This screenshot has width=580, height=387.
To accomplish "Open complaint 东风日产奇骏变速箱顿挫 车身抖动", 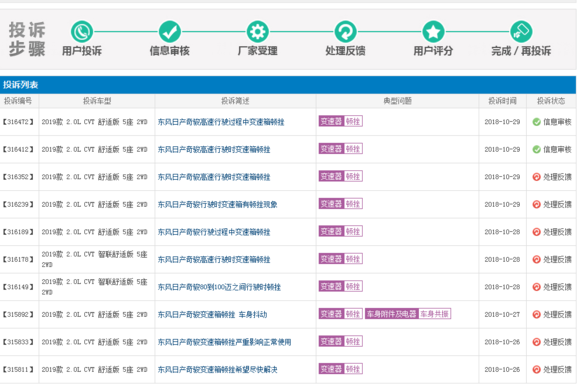I will [212, 314].
